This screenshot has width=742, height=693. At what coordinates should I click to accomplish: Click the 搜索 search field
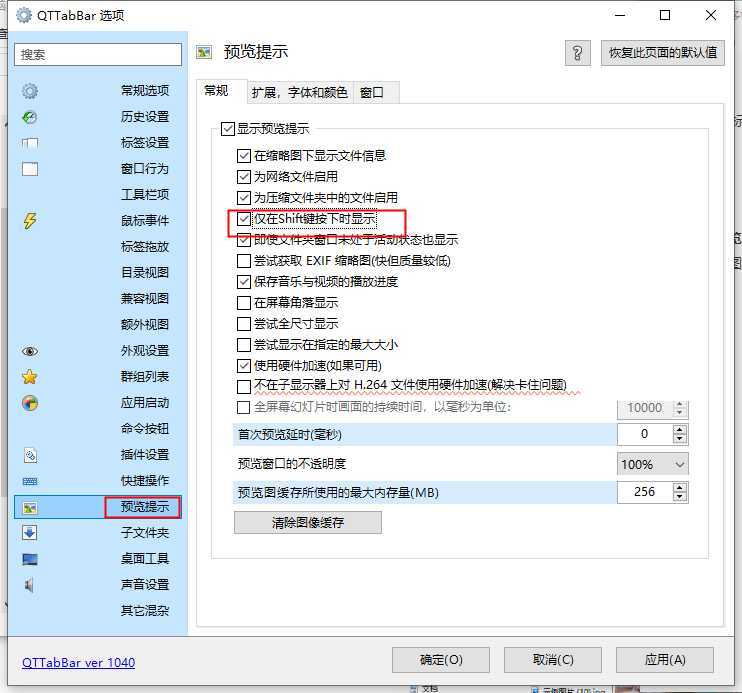pyautogui.click(x=98, y=54)
